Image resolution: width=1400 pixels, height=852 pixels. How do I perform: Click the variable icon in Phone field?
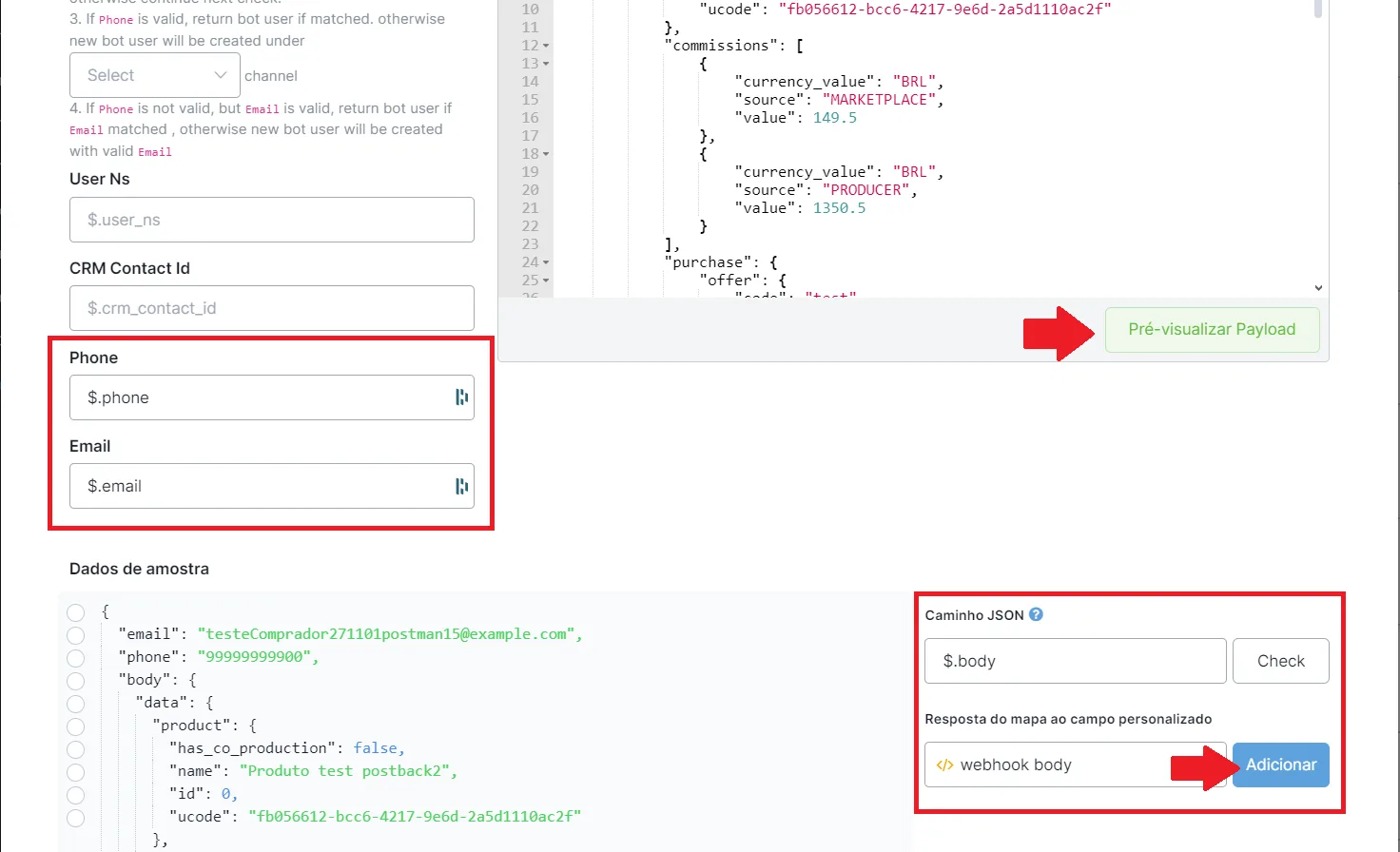[461, 397]
